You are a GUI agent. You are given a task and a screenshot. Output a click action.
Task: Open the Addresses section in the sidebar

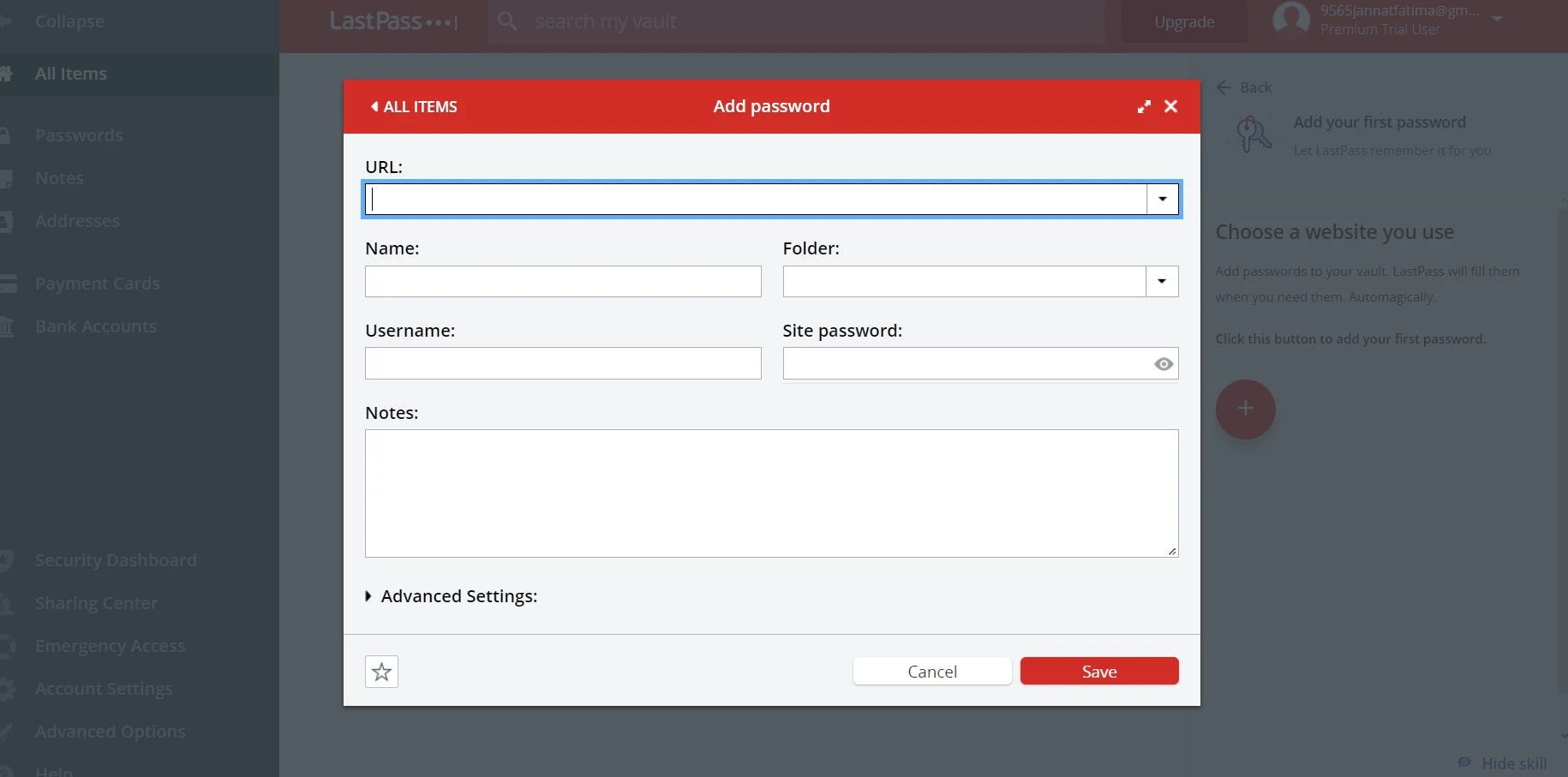point(77,220)
